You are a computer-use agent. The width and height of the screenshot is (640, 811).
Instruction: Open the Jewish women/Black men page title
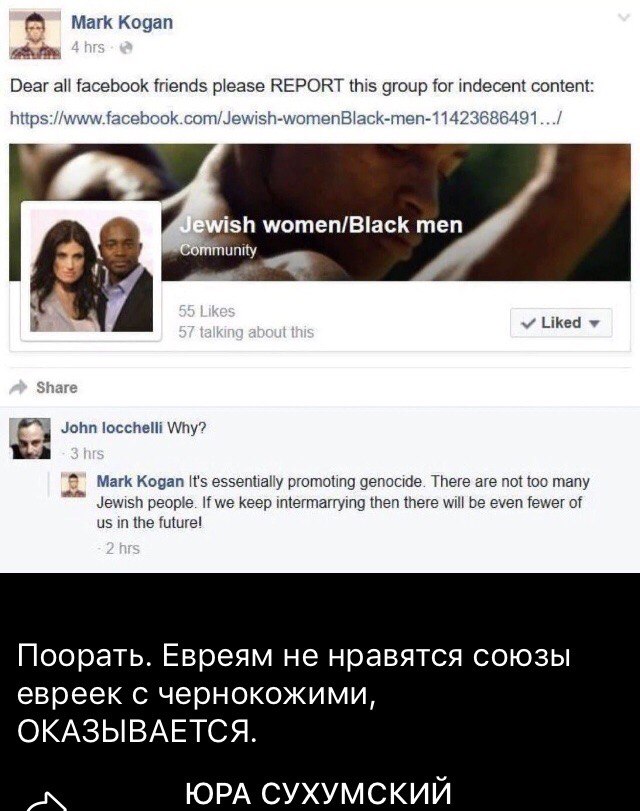click(x=321, y=226)
